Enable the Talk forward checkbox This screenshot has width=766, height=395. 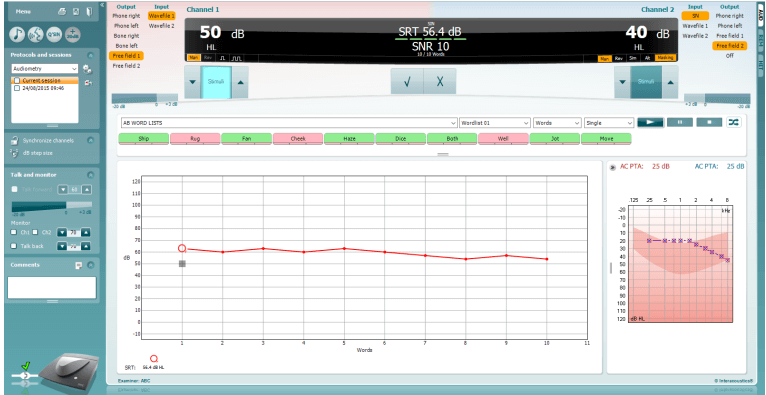pyautogui.click(x=15, y=189)
